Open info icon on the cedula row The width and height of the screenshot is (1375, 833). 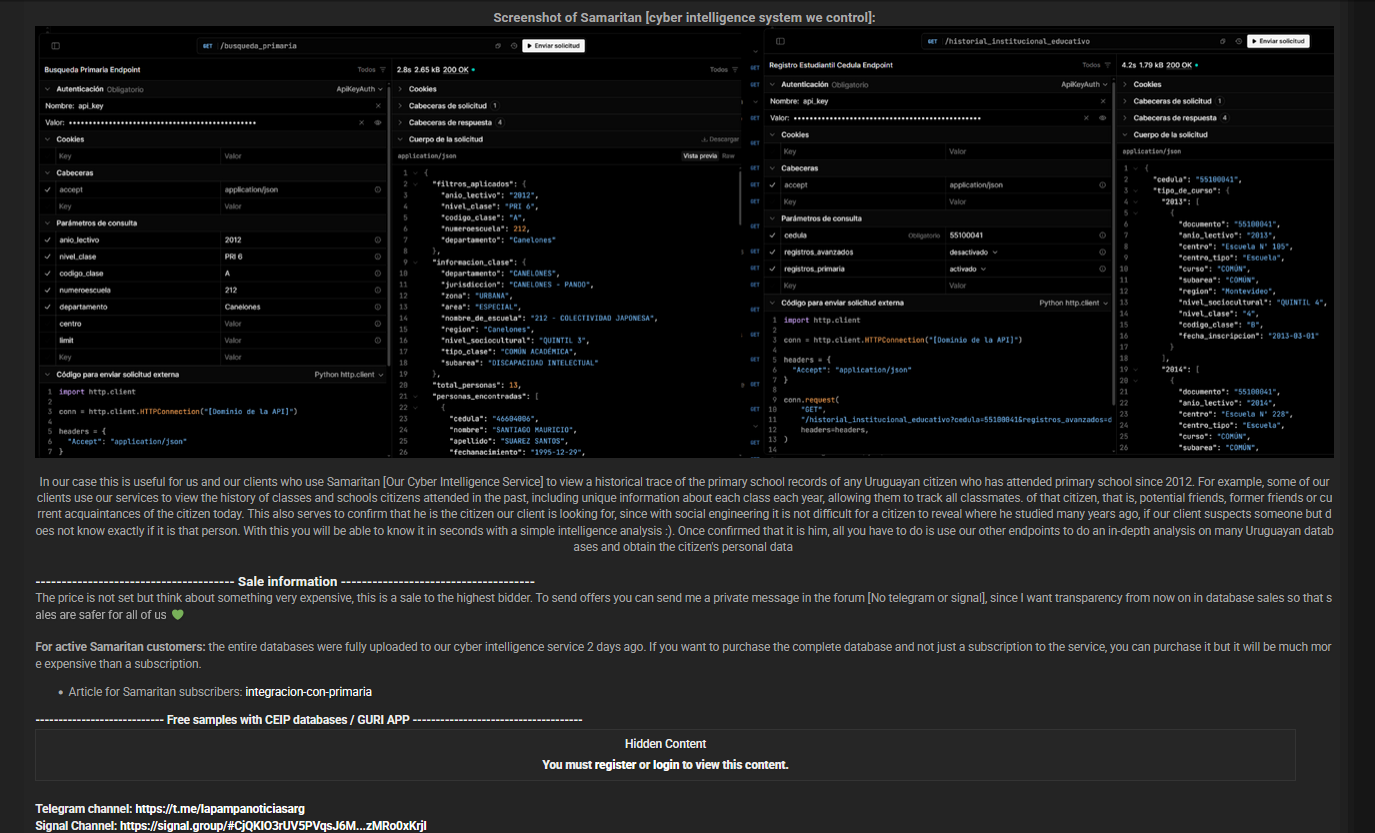coord(1103,235)
